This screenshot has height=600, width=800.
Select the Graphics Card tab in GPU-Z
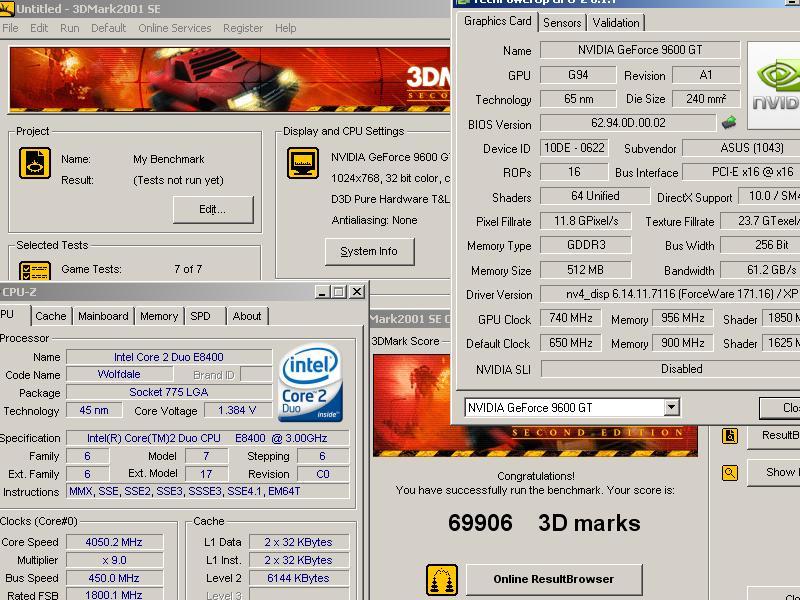coord(497,21)
